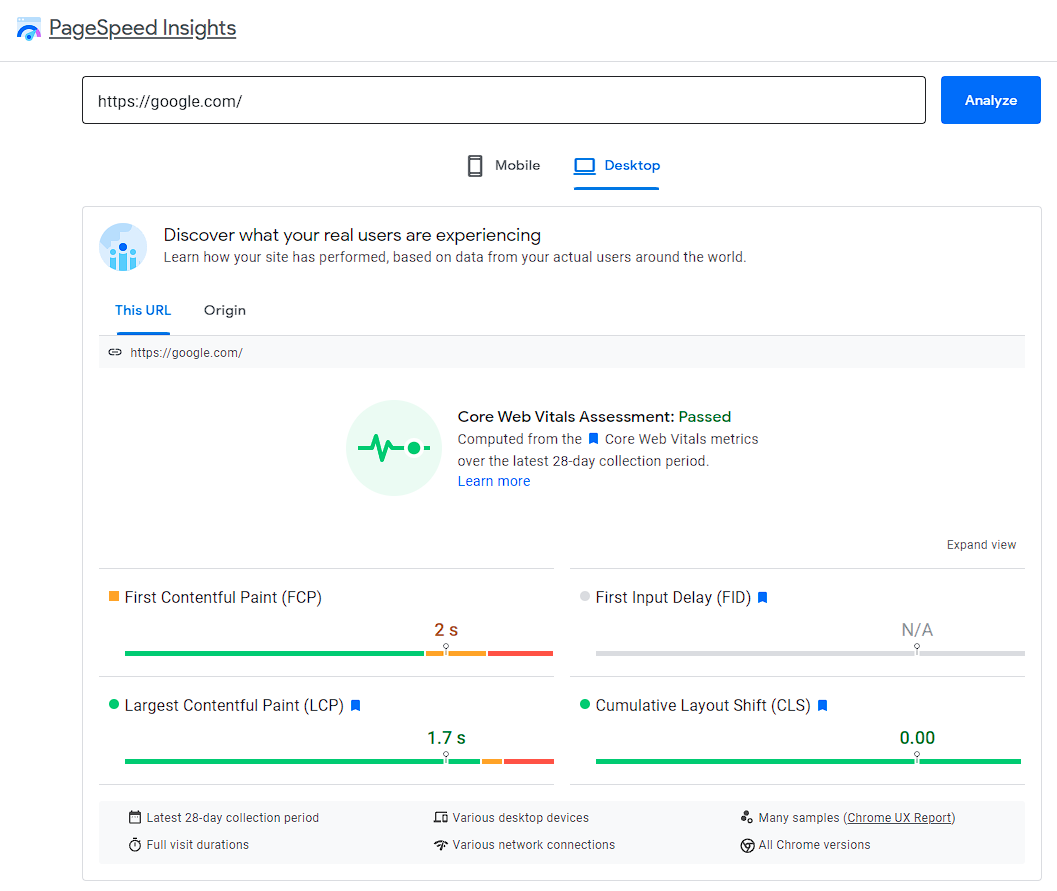Open the Cumulative Layout Shift (CLS) label

[x=702, y=705]
